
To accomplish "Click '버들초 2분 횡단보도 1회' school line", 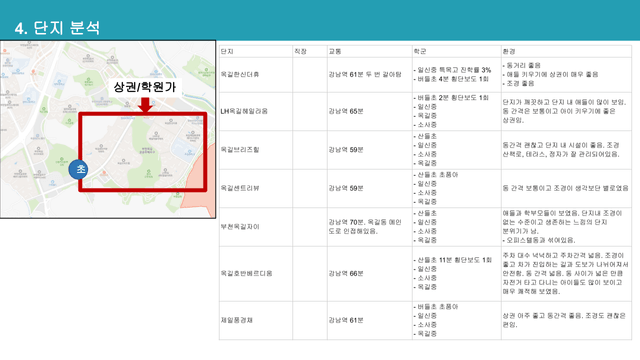I will 451,98.
